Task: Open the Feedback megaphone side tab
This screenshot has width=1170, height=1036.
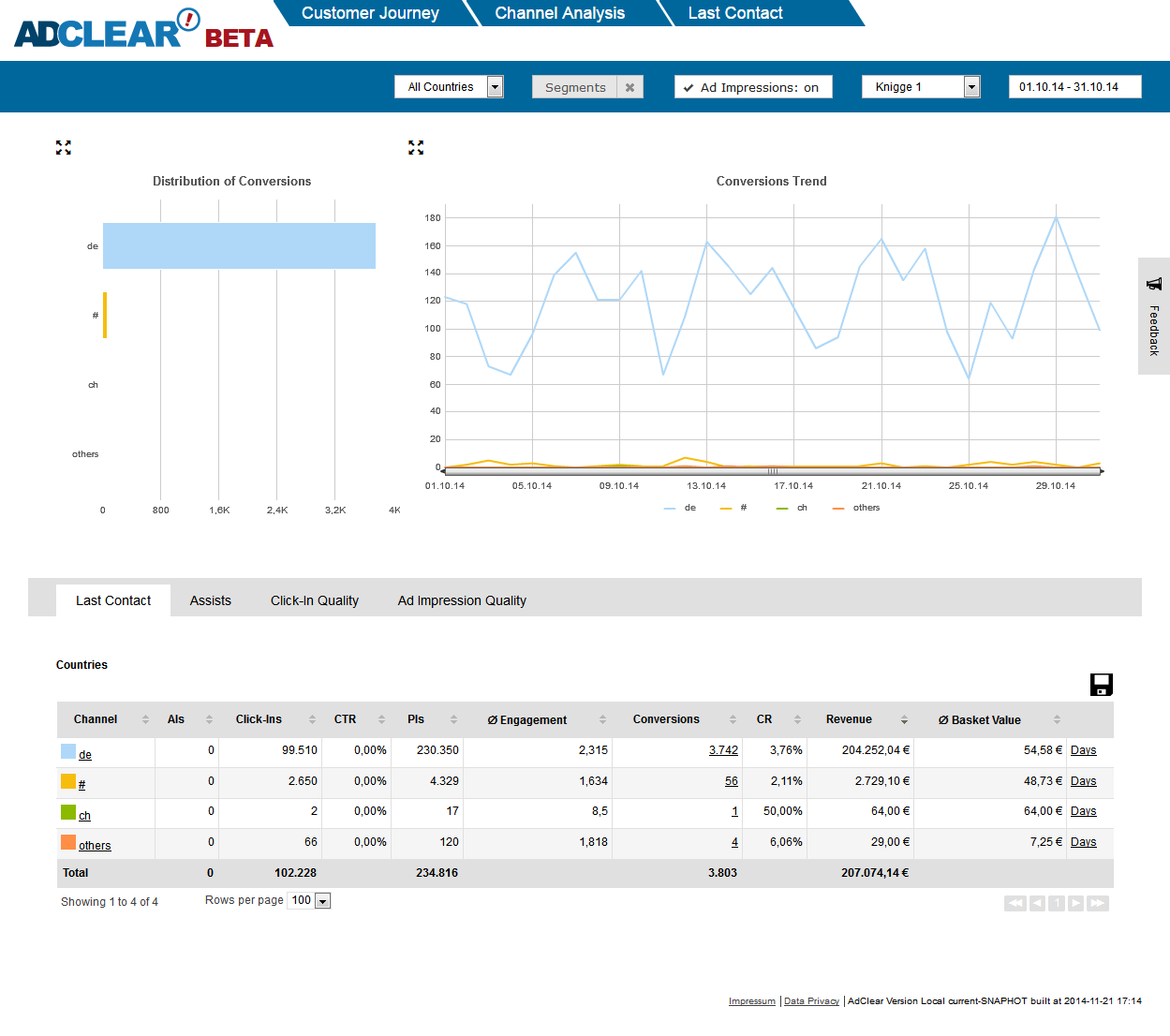Action: tap(1154, 316)
